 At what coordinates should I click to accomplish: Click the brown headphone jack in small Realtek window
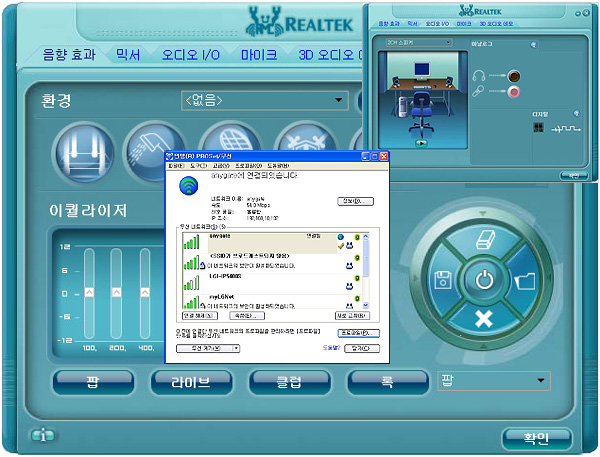(514, 76)
